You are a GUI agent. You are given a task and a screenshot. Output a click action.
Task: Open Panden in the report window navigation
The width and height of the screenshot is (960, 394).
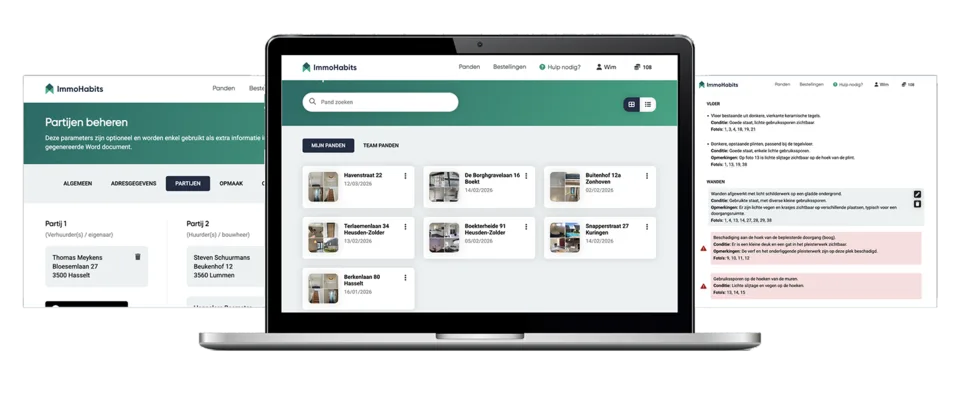(x=782, y=84)
